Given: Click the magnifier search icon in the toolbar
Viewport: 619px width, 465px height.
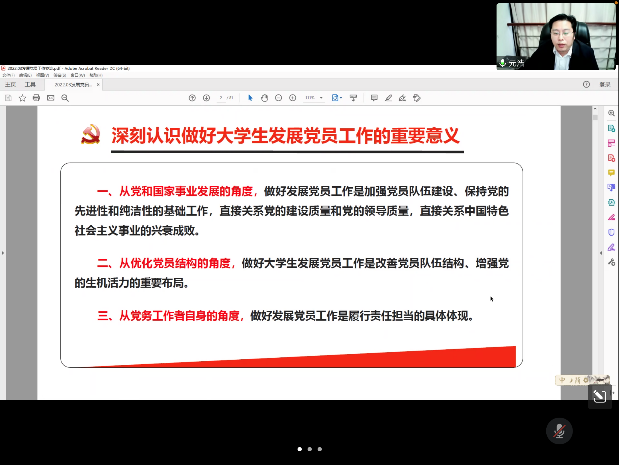Looking at the screenshot, I should click(x=63, y=98).
